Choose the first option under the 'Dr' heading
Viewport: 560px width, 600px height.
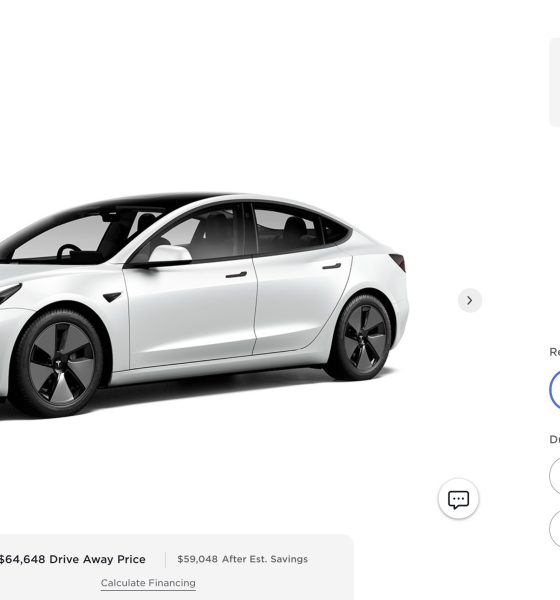pos(555,476)
